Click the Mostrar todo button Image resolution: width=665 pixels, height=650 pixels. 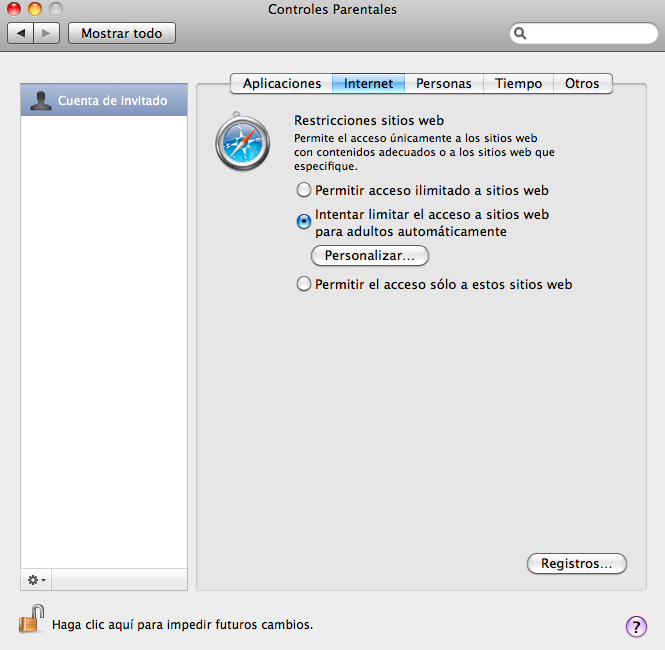121,34
